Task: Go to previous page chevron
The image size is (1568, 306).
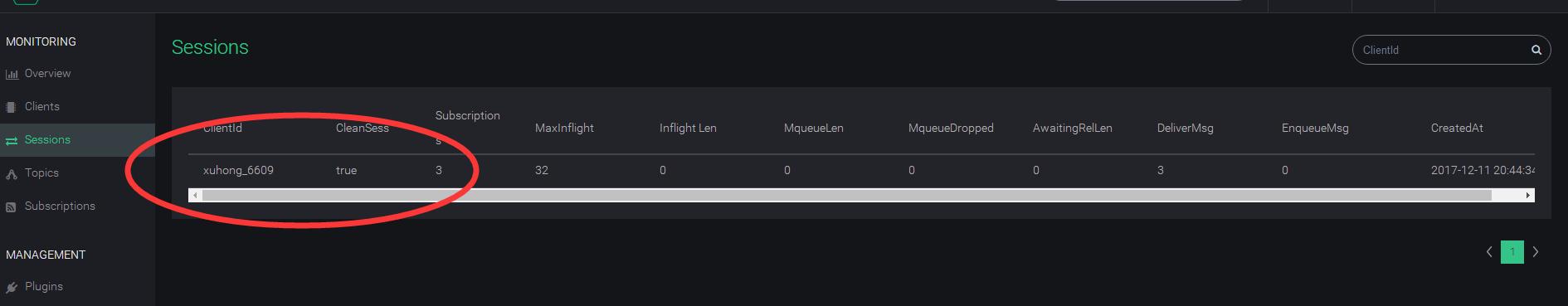Action: 1489,252
